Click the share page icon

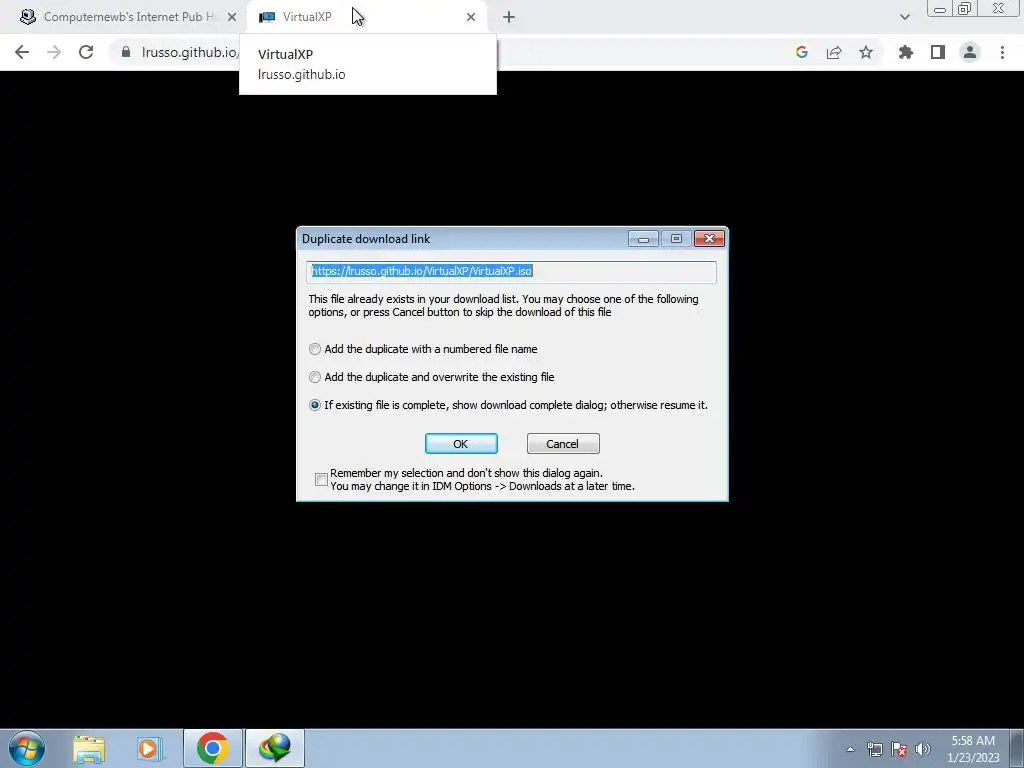[x=834, y=52]
